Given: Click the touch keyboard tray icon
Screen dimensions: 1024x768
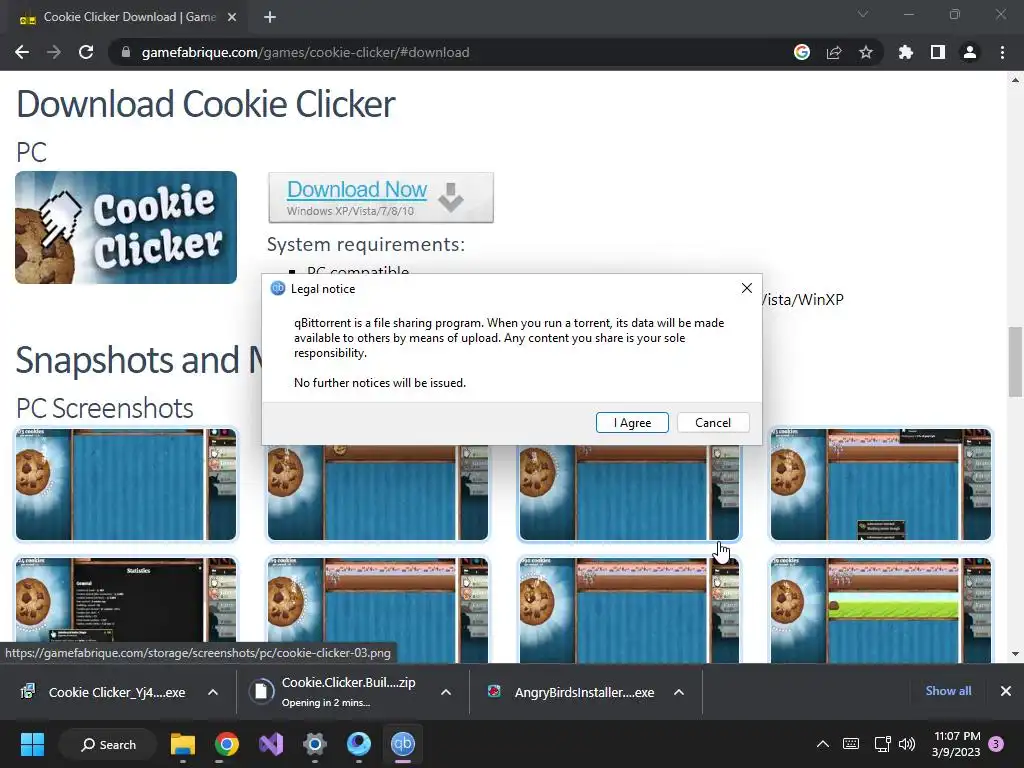Looking at the screenshot, I should tap(851, 744).
